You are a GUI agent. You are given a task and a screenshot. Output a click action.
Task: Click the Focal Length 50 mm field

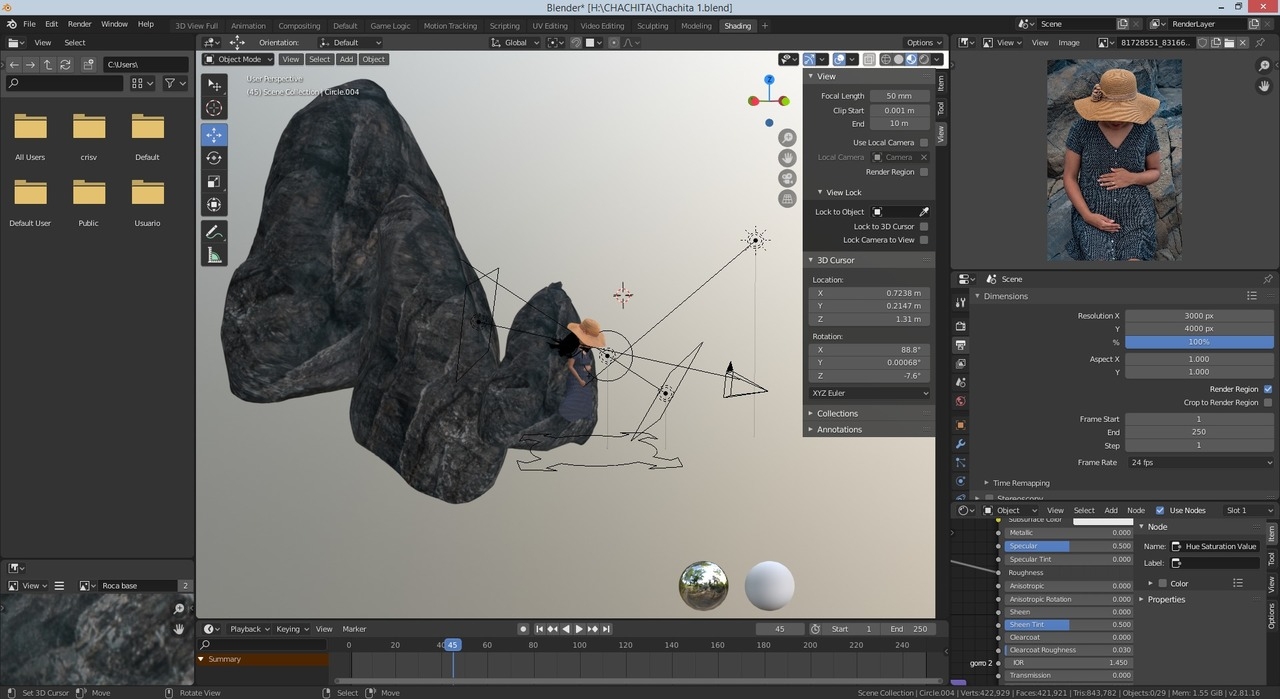tap(899, 96)
